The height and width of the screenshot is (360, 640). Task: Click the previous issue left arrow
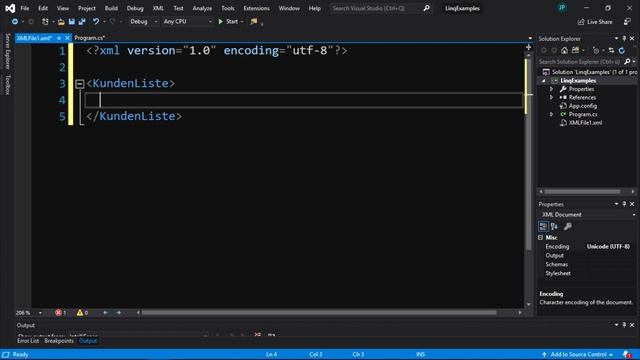click(x=105, y=313)
